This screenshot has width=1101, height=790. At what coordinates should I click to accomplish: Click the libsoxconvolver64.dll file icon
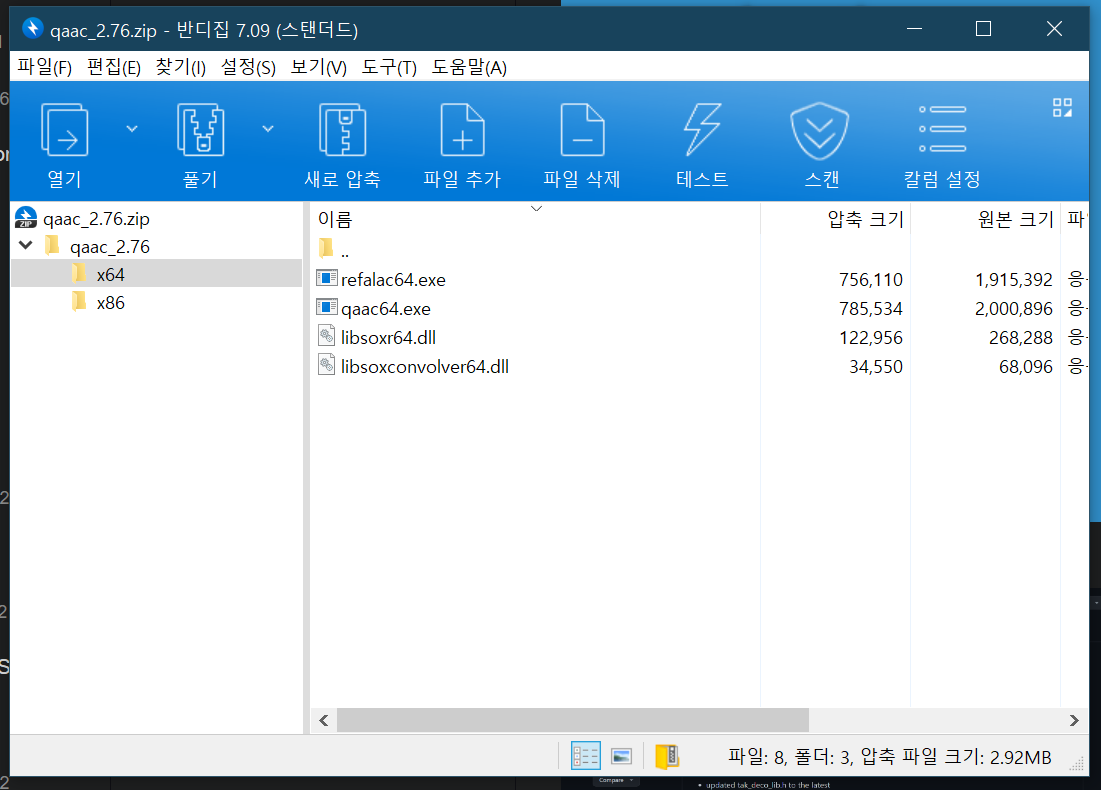pyautogui.click(x=327, y=365)
